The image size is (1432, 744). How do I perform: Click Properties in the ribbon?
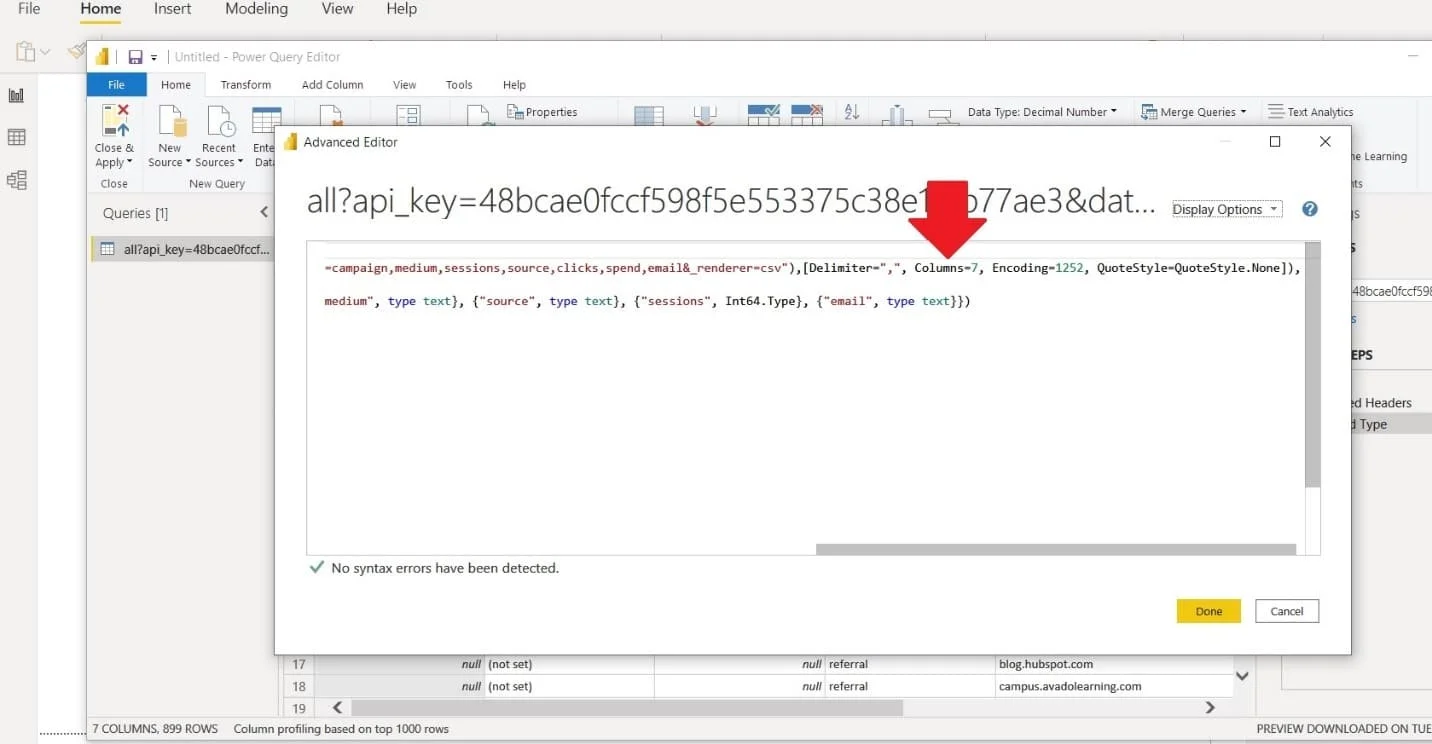542,112
